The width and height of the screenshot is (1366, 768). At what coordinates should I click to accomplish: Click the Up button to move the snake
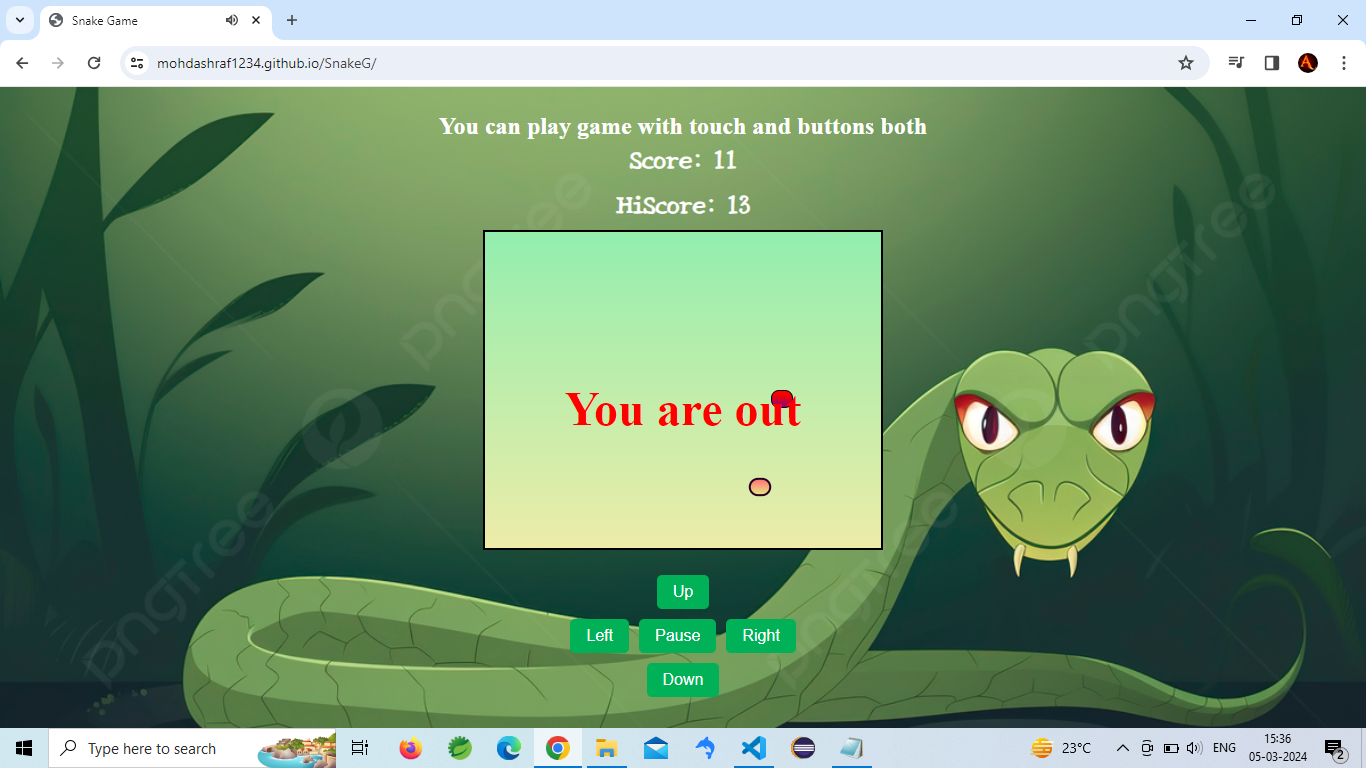pos(682,591)
